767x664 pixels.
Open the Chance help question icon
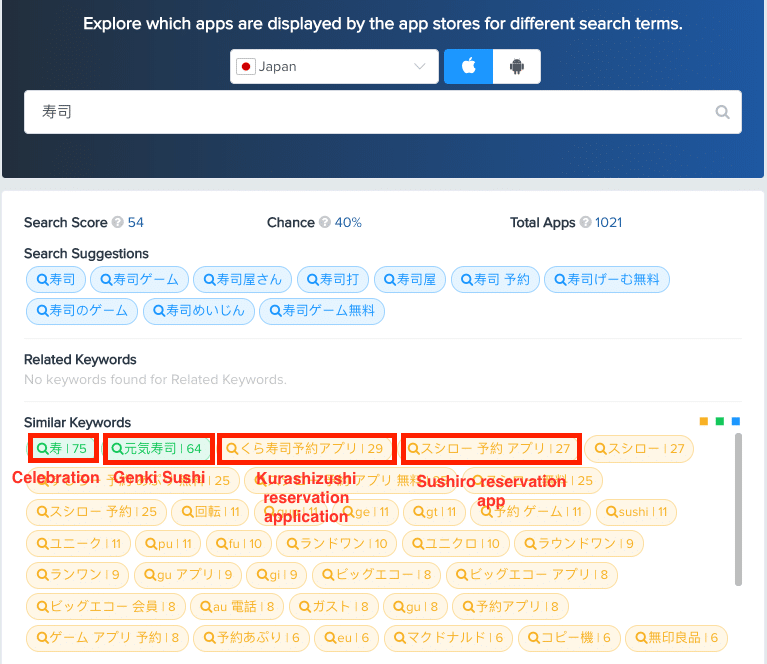coord(325,222)
